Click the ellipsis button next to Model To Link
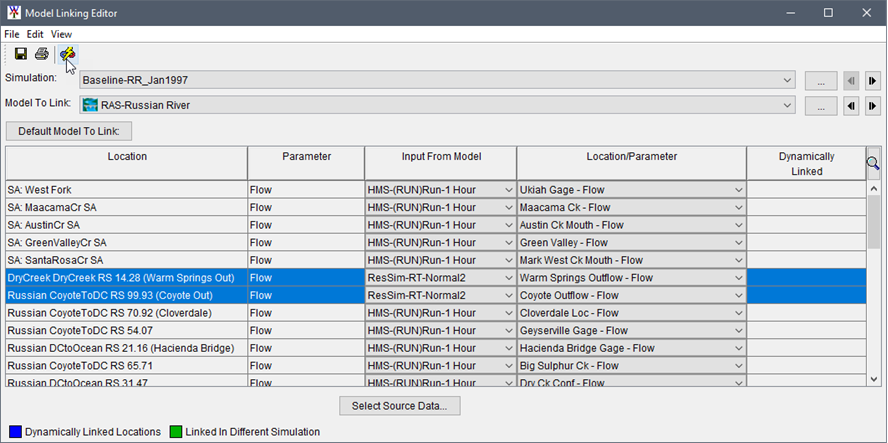This screenshot has width=888, height=443. 821,105
